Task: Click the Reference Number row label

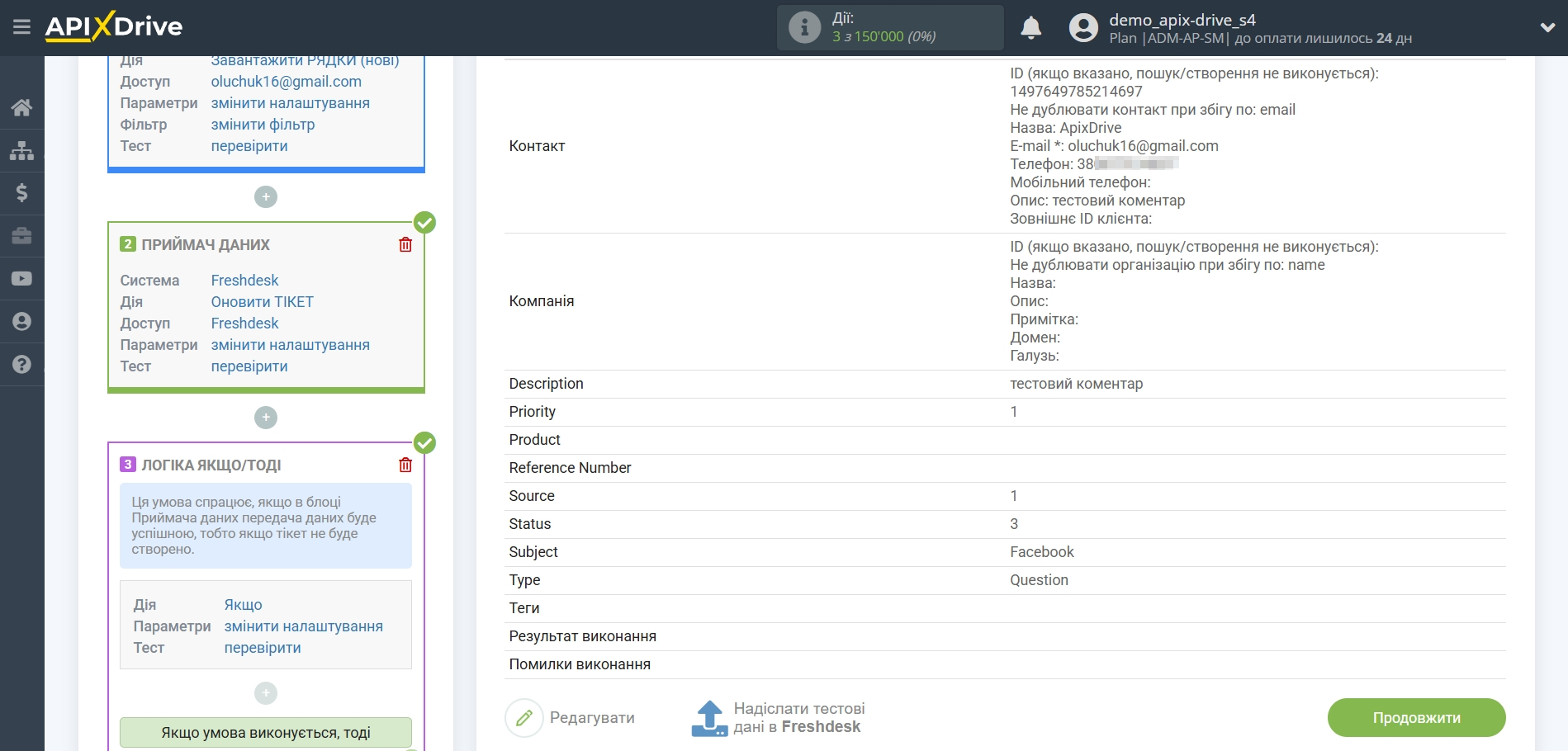Action: (x=570, y=468)
